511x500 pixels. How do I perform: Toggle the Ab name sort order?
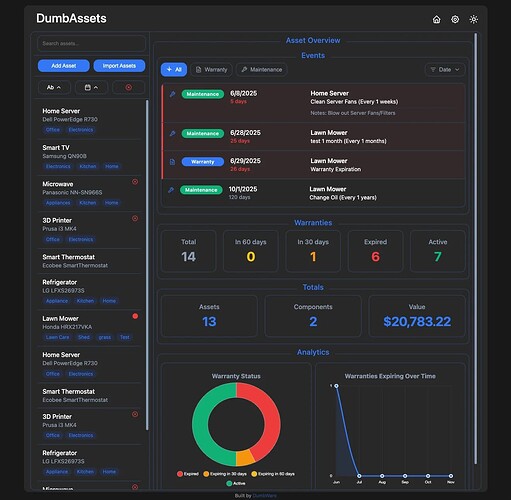(x=54, y=87)
